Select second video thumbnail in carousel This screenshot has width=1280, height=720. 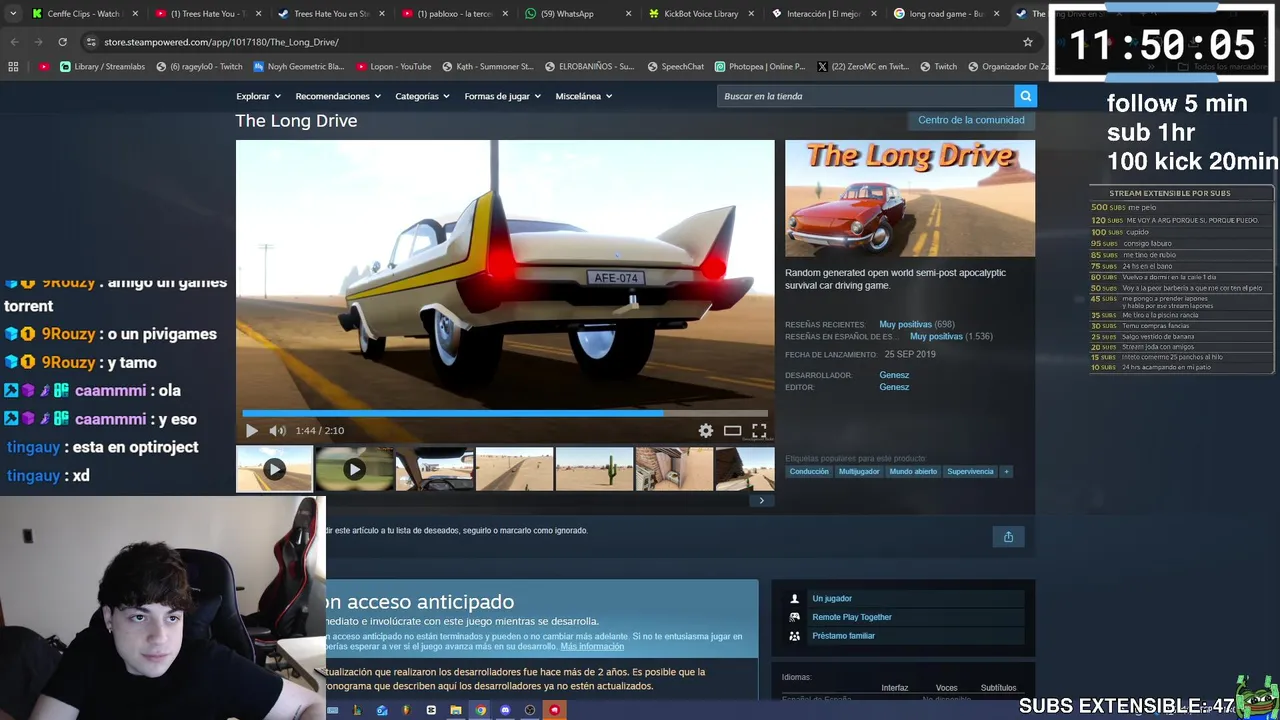354,469
